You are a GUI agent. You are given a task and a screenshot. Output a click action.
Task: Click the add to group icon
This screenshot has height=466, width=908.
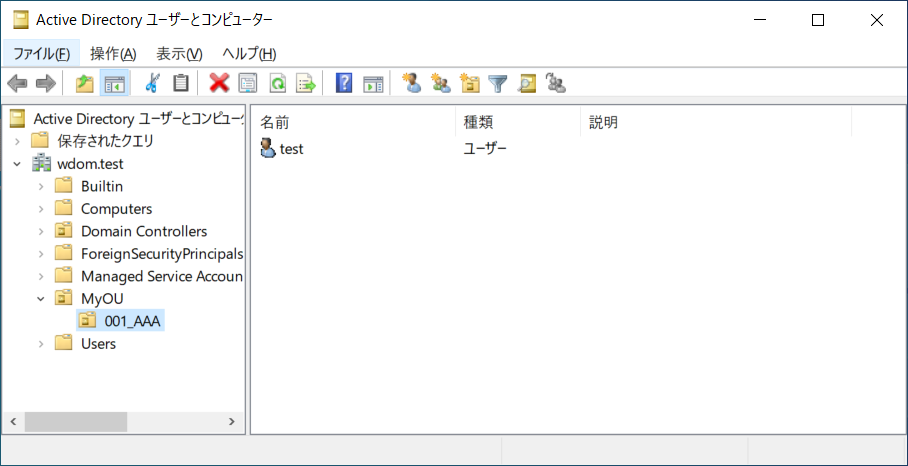[556, 83]
